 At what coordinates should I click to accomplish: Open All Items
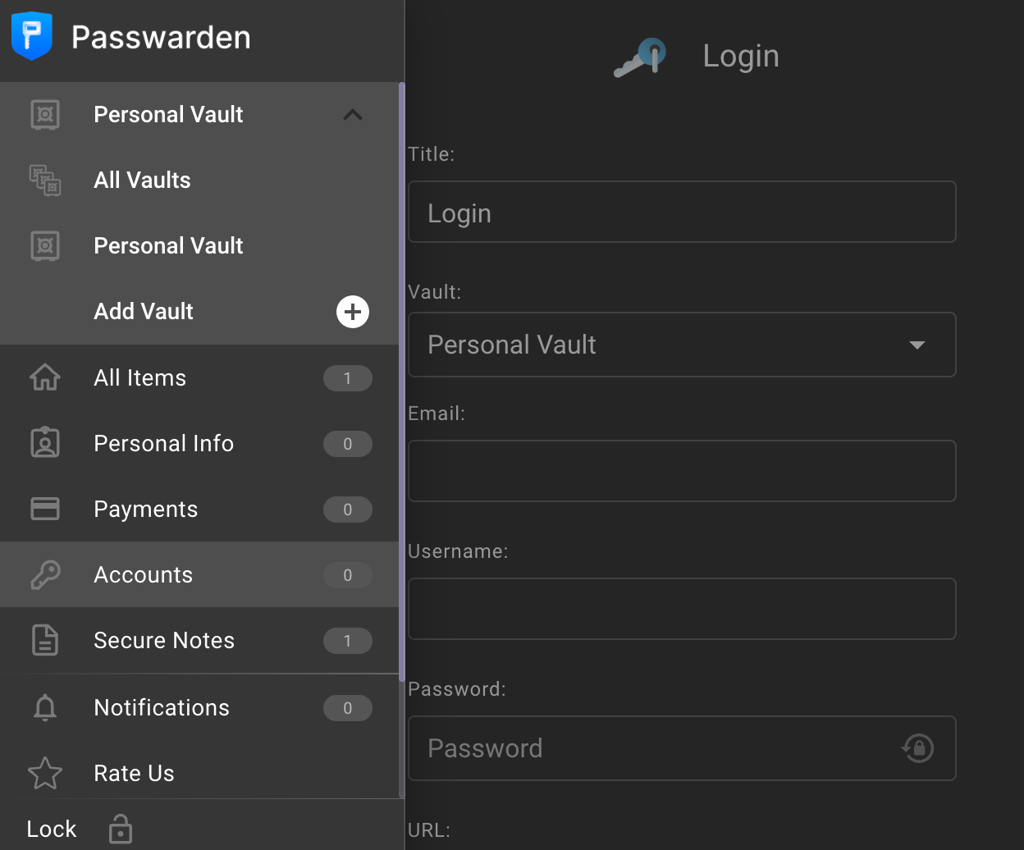pyautogui.click(x=199, y=378)
